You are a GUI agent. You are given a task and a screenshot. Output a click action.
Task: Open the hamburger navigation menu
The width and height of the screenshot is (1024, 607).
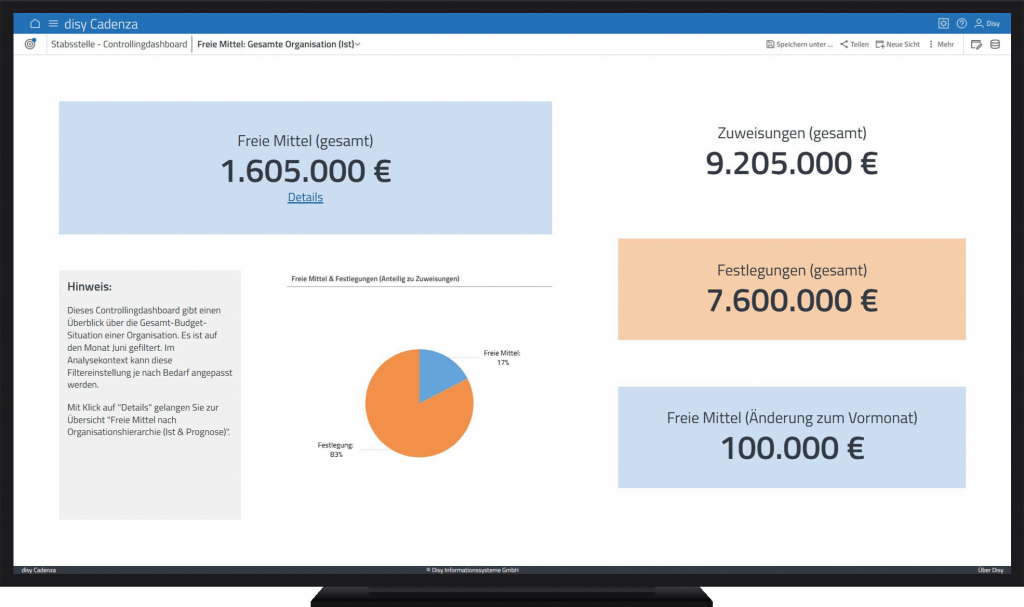click(x=53, y=23)
